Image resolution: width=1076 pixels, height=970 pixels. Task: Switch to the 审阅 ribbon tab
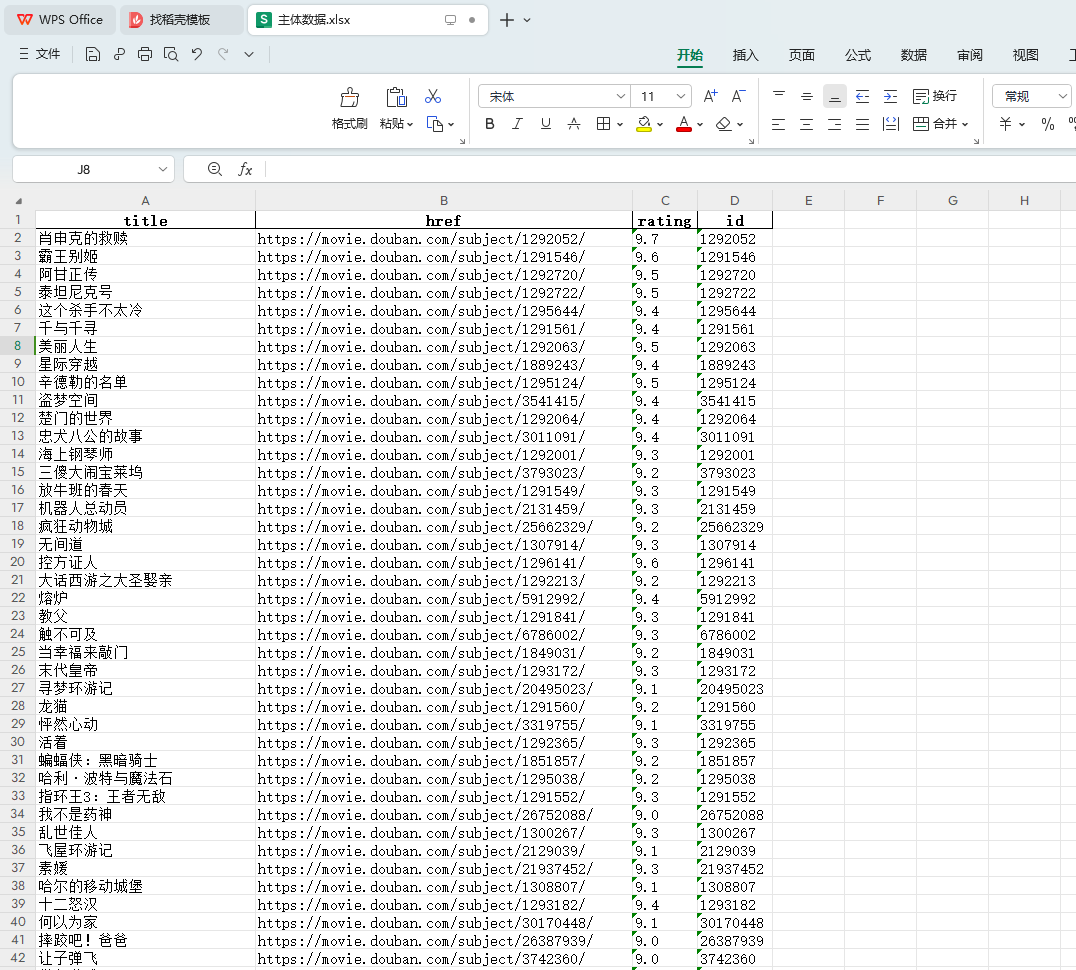click(x=970, y=55)
